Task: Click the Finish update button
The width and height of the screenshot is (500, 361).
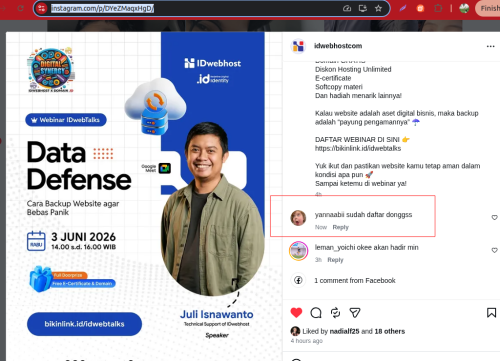Action: point(488,8)
